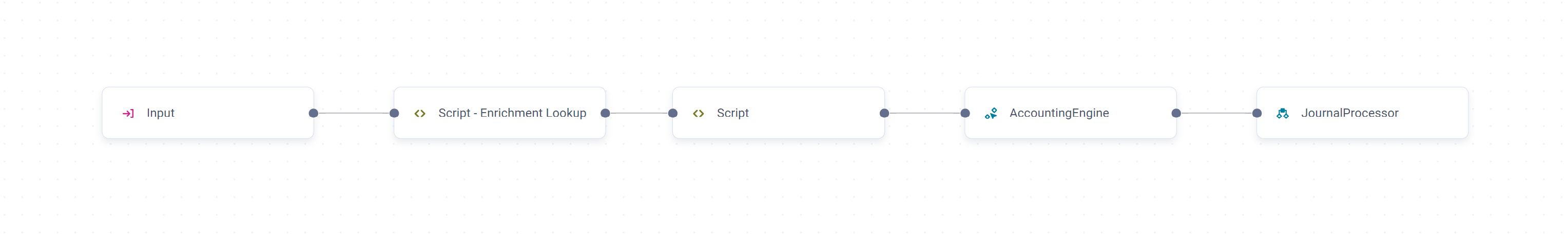Click the code icon beside the plain Script label
This screenshot has height=234, width=1568.
point(698,113)
